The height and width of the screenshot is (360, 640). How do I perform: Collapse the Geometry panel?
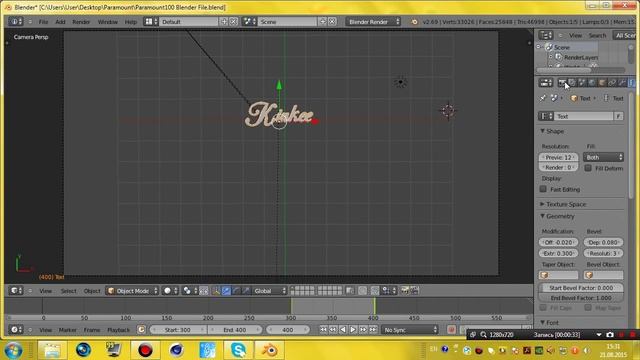pos(558,216)
